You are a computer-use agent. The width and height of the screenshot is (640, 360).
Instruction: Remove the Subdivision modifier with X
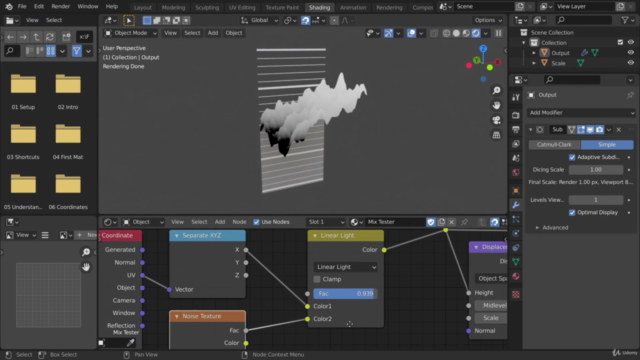[619, 130]
